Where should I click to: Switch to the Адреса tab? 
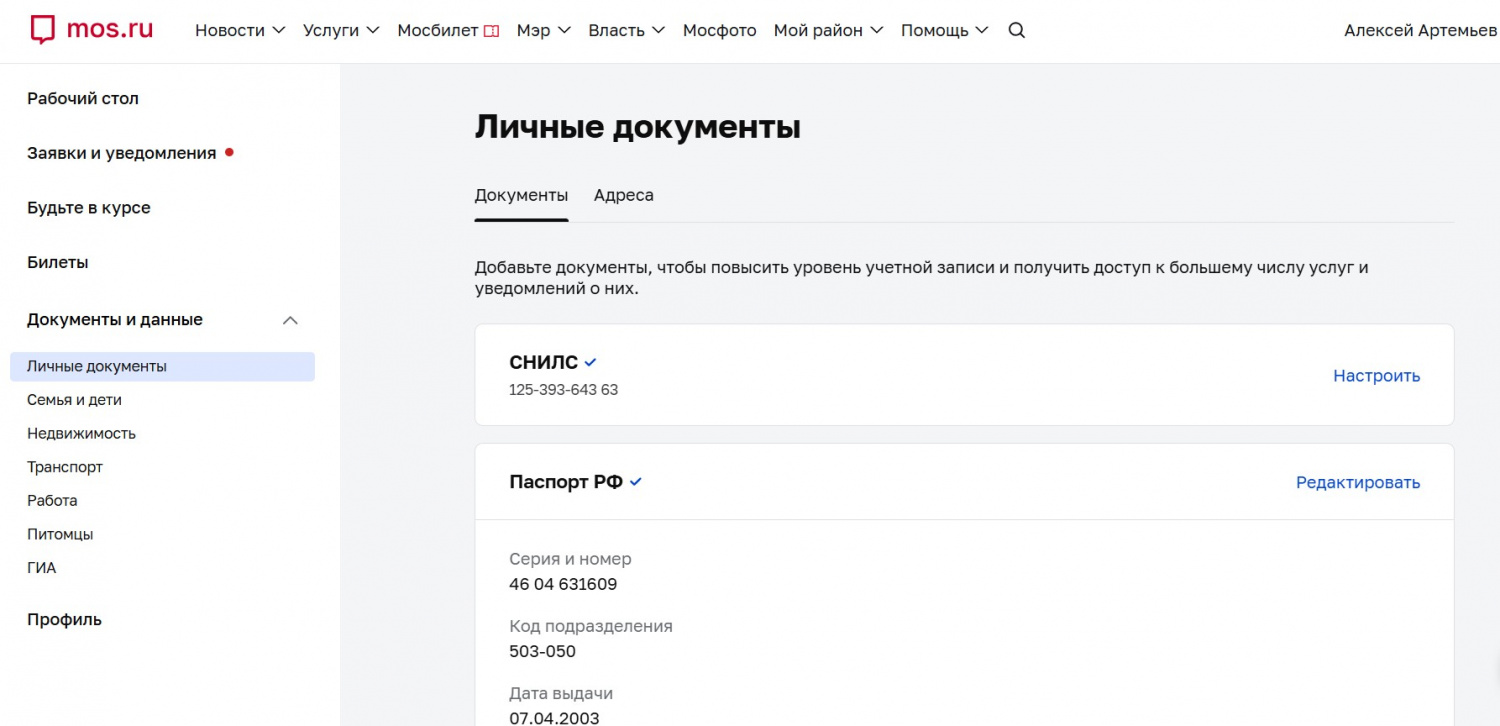pos(624,195)
